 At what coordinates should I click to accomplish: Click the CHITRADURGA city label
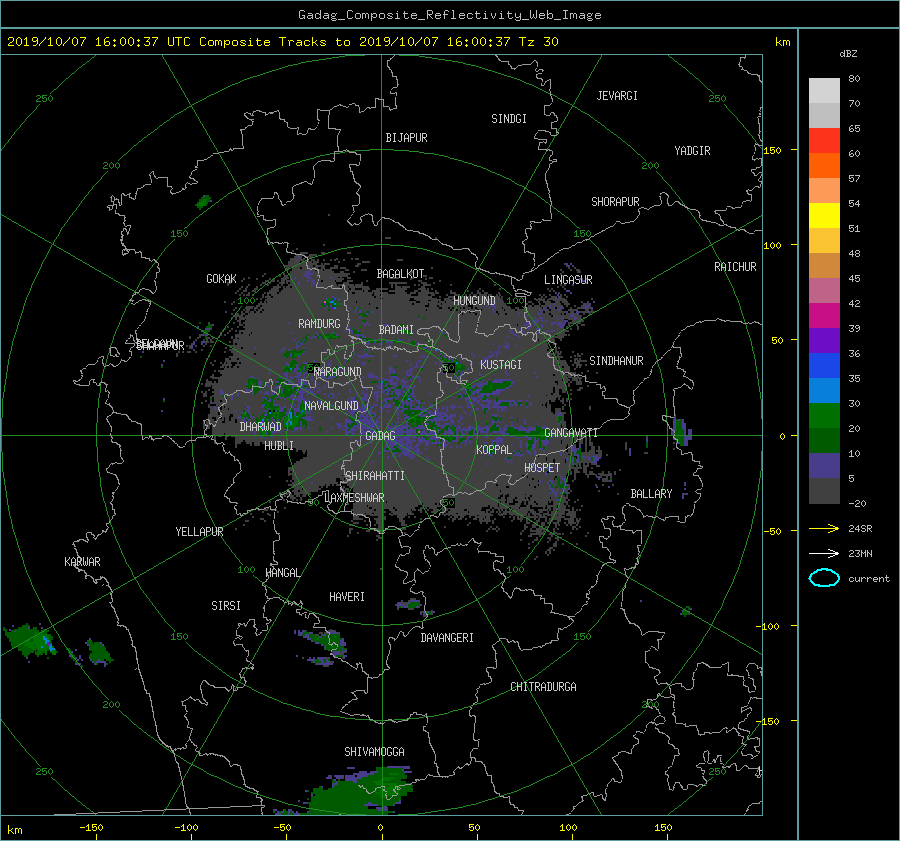tap(543, 687)
